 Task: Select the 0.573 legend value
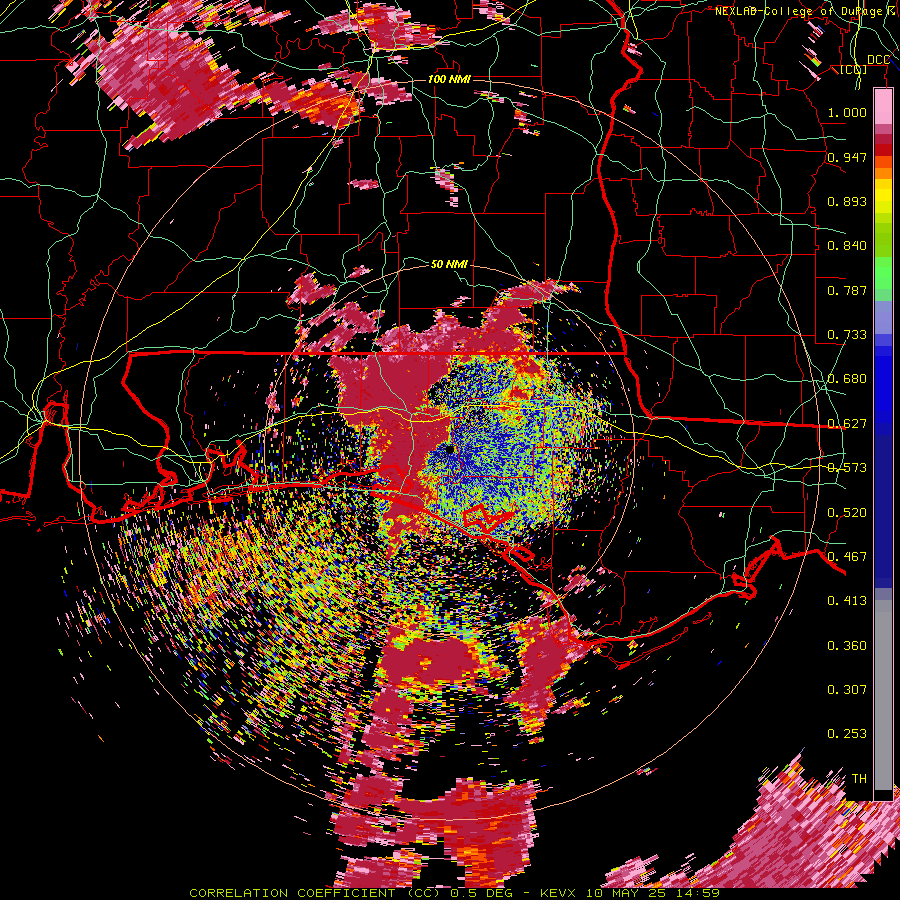coord(847,467)
